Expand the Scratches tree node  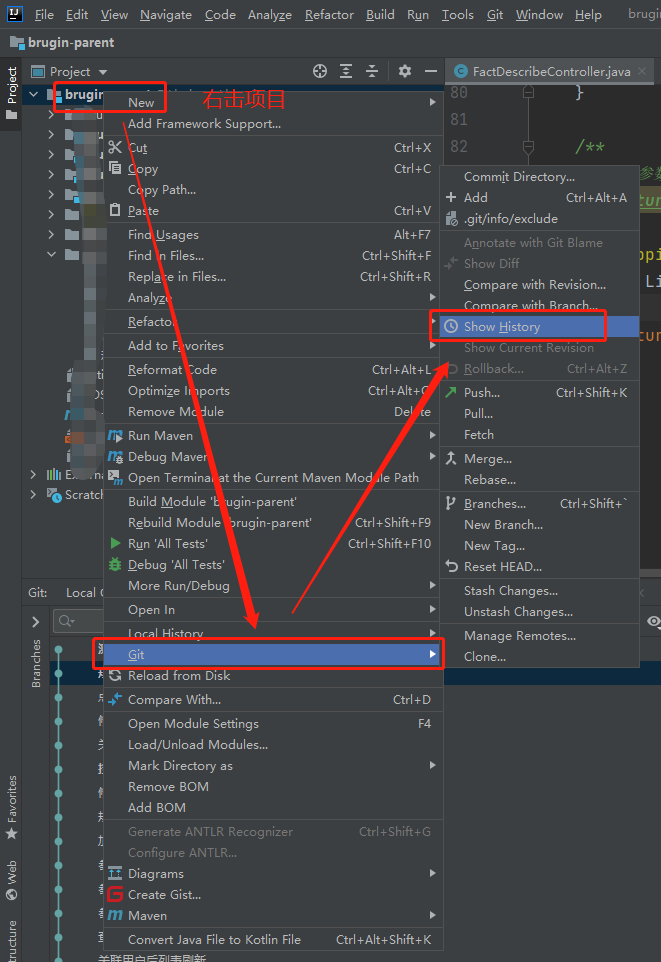(x=33, y=494)
